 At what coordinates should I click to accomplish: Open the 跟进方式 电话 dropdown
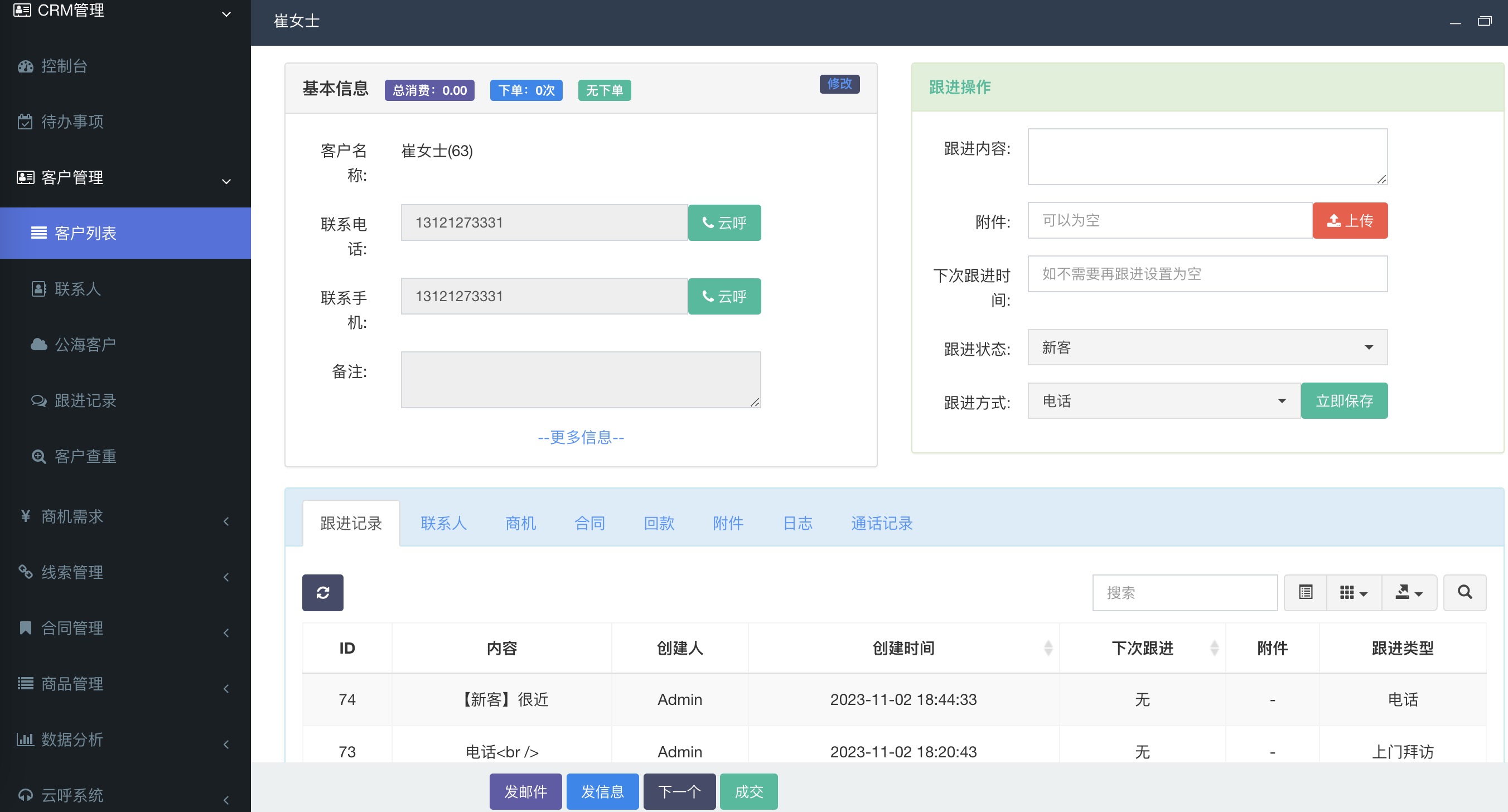pos(1164,400)
